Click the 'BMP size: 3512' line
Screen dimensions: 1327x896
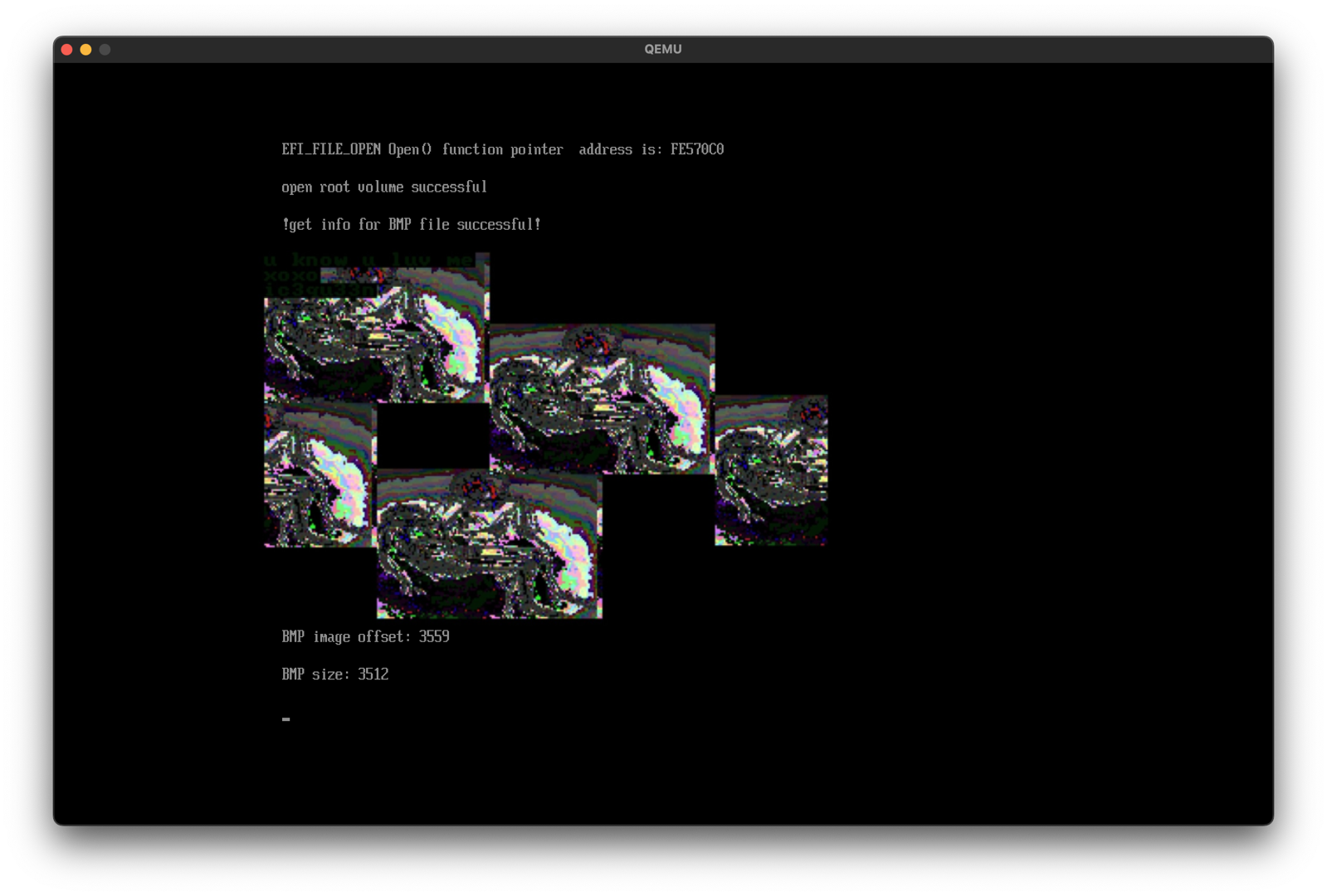coord(334,674)
